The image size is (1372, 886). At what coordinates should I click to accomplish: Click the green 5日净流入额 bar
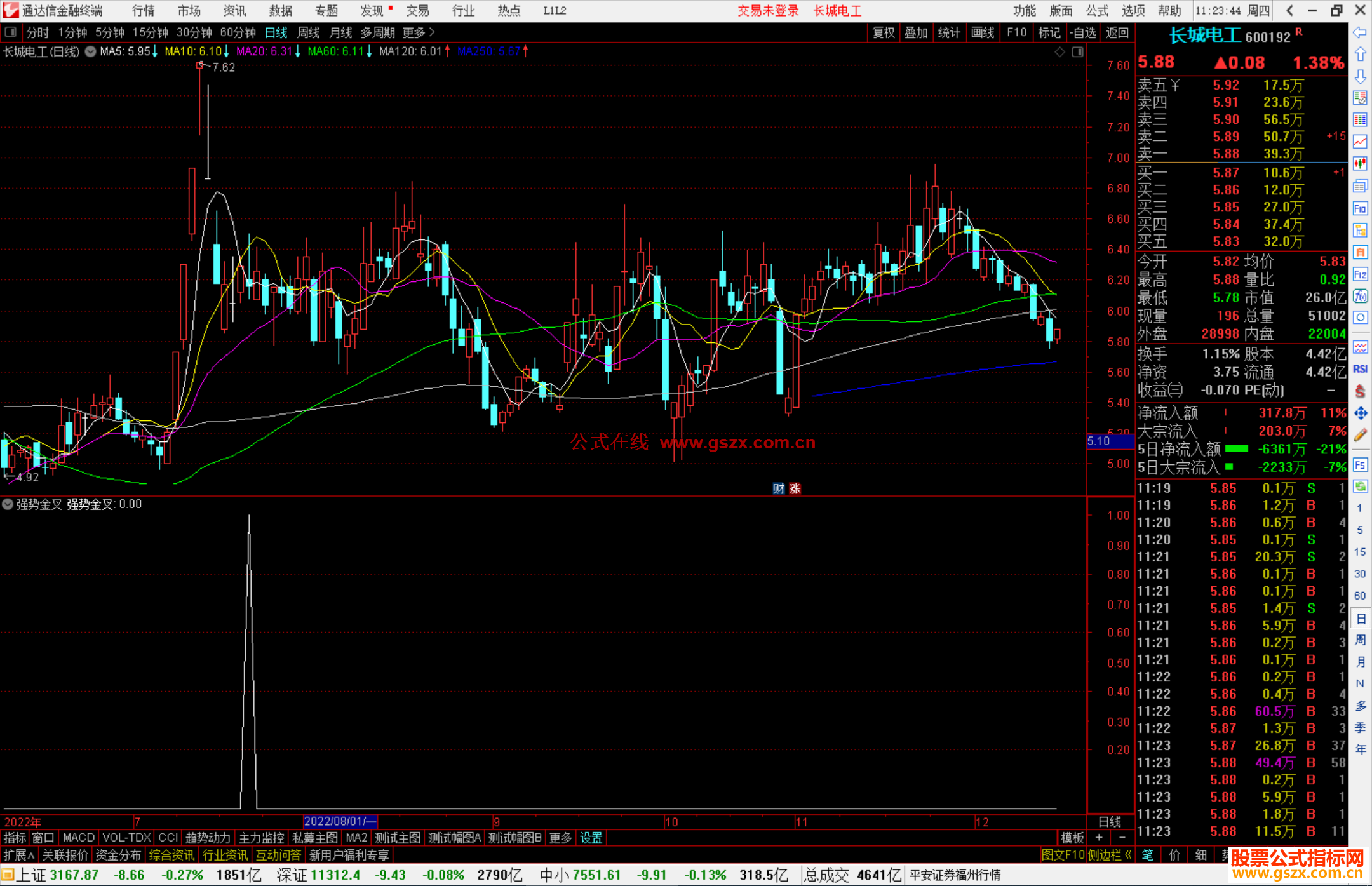(x=1236, y=449)
